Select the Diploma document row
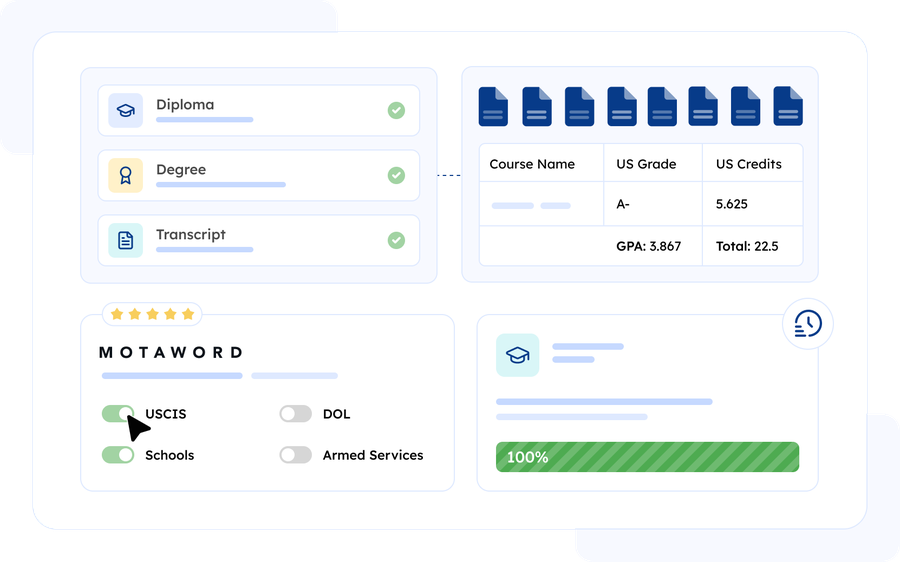The image size is (900, 562). [x=259, y=110]
